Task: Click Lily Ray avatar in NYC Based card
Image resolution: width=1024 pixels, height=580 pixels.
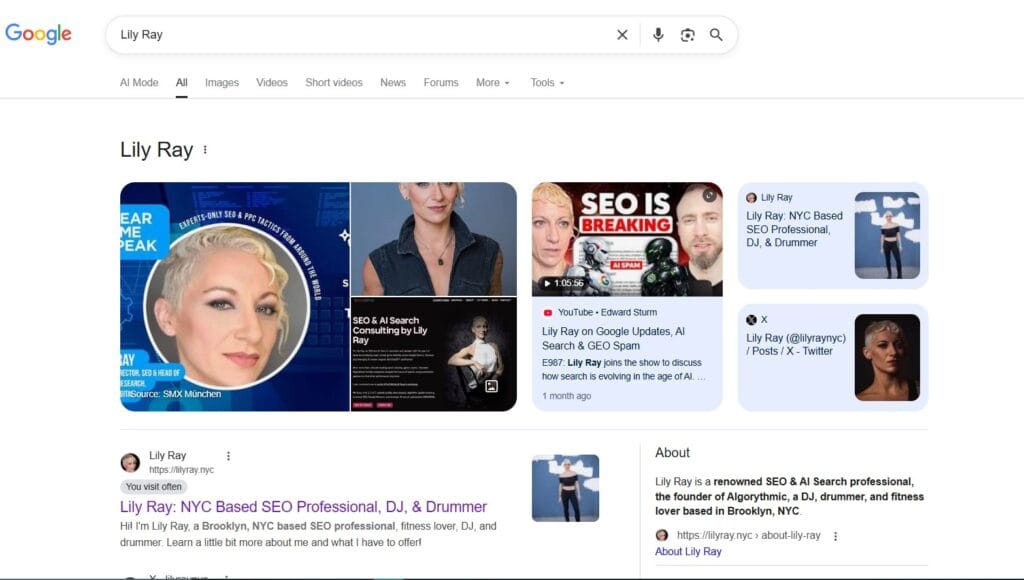Action: [751, 197]
